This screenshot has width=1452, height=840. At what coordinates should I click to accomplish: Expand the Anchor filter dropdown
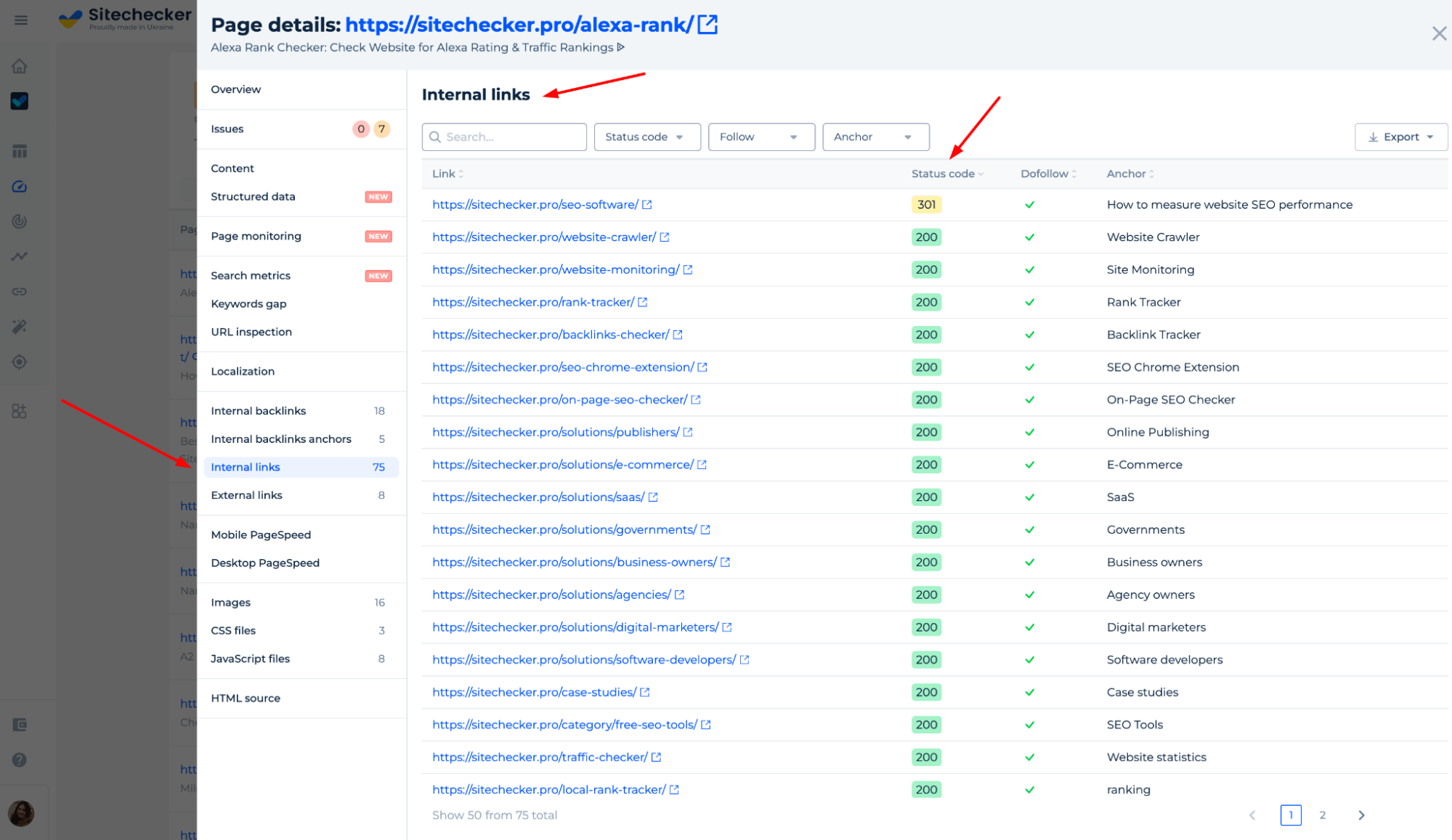click(873, 137)
